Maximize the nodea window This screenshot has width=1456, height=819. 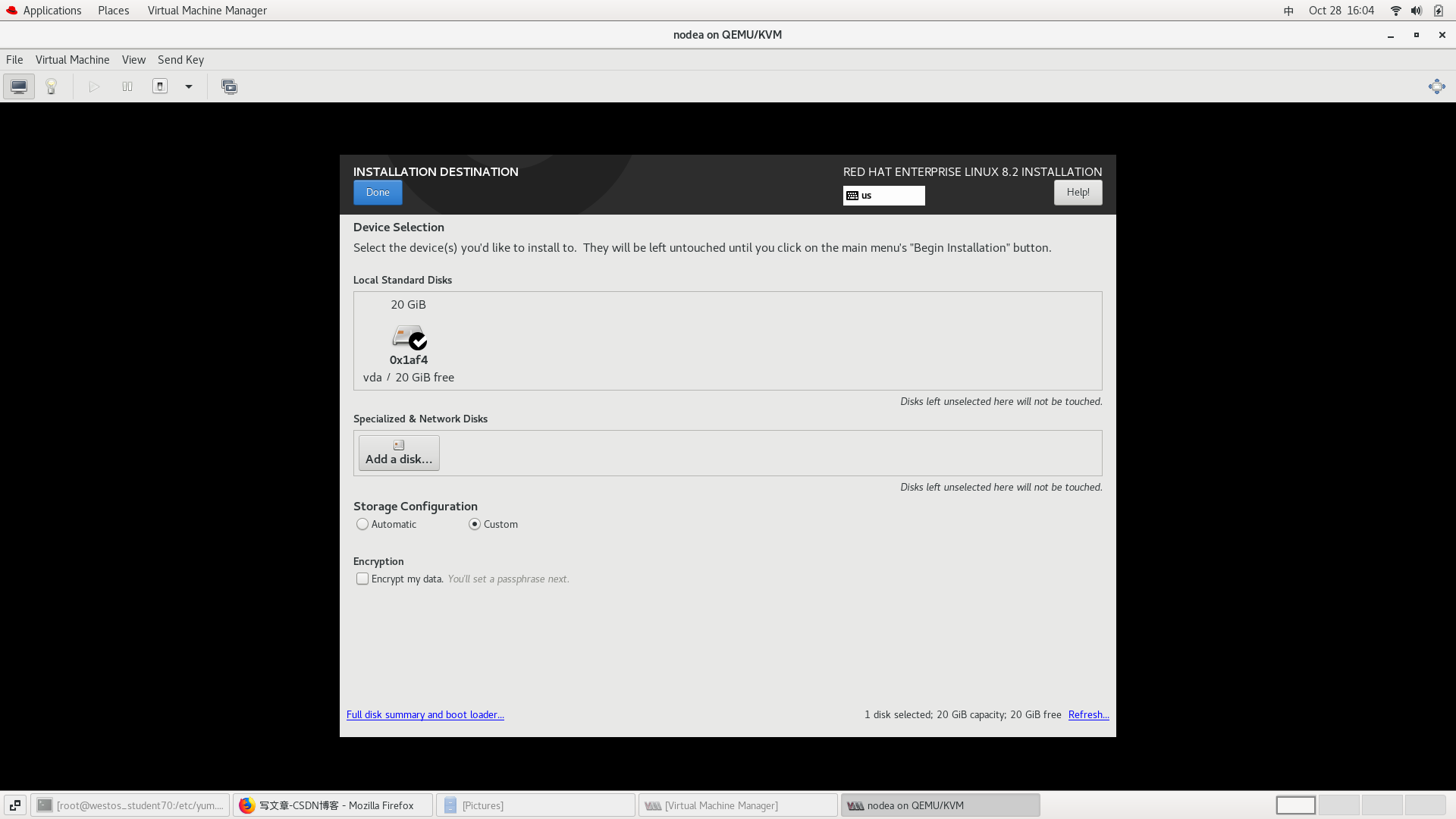coord(1417,35)
